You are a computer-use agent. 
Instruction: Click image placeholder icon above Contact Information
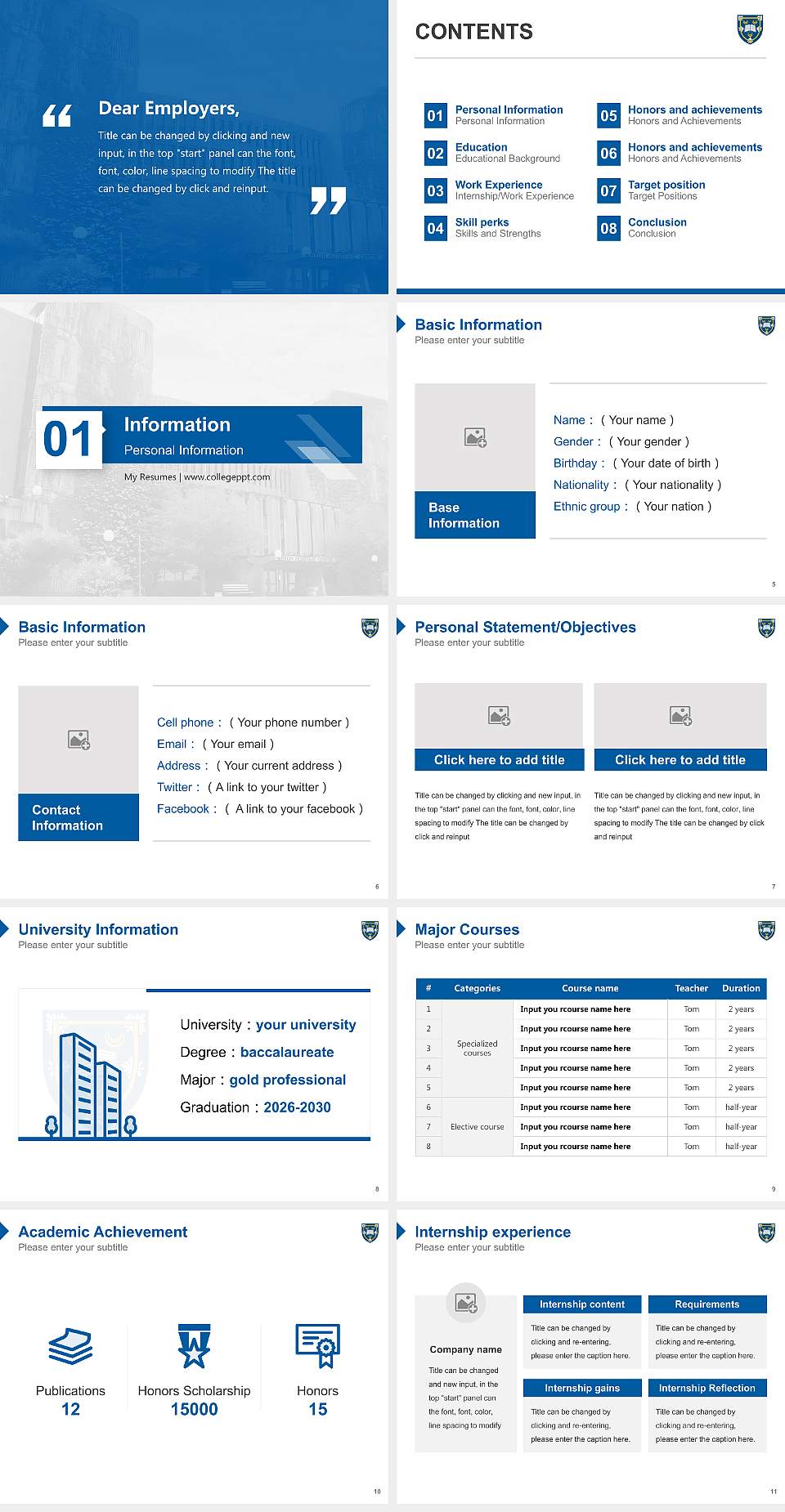point(79,740)
